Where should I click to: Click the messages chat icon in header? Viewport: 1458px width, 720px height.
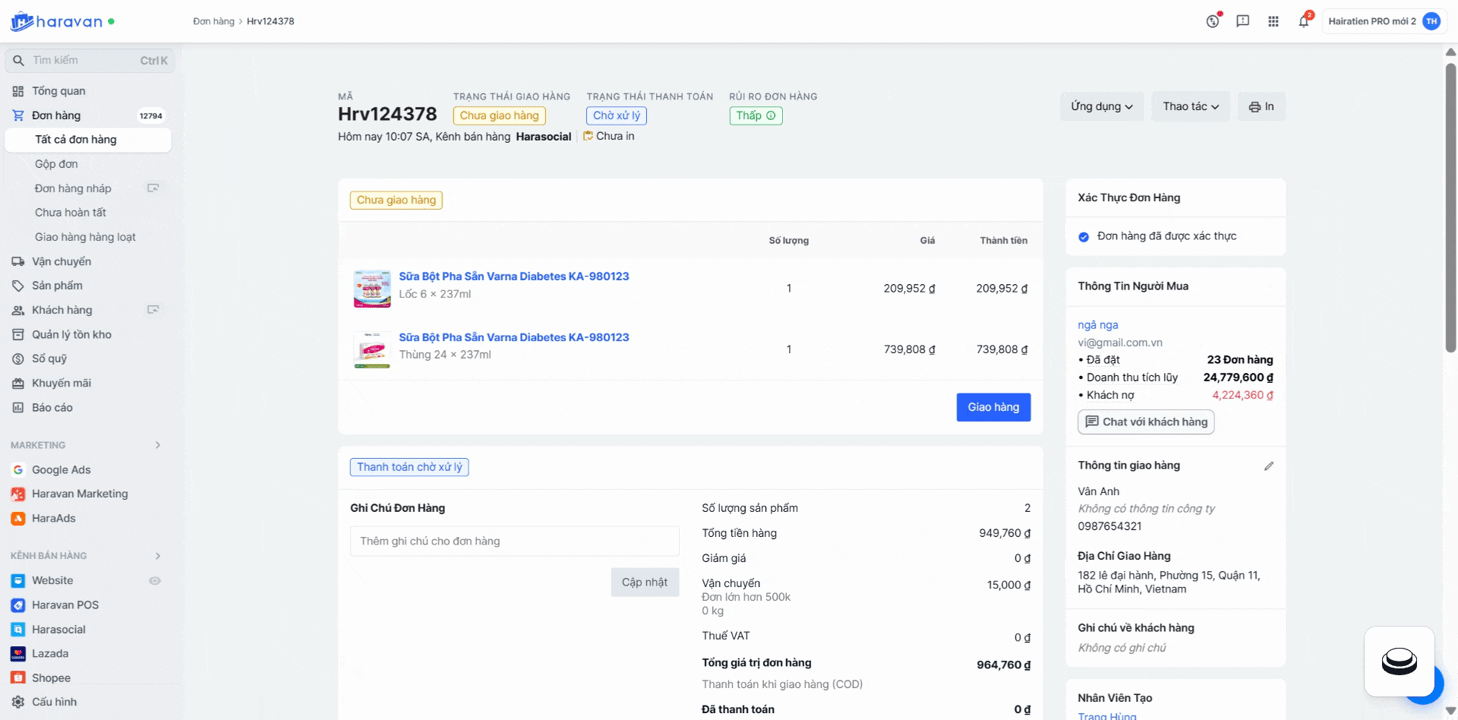click(x=1242, y=21)
